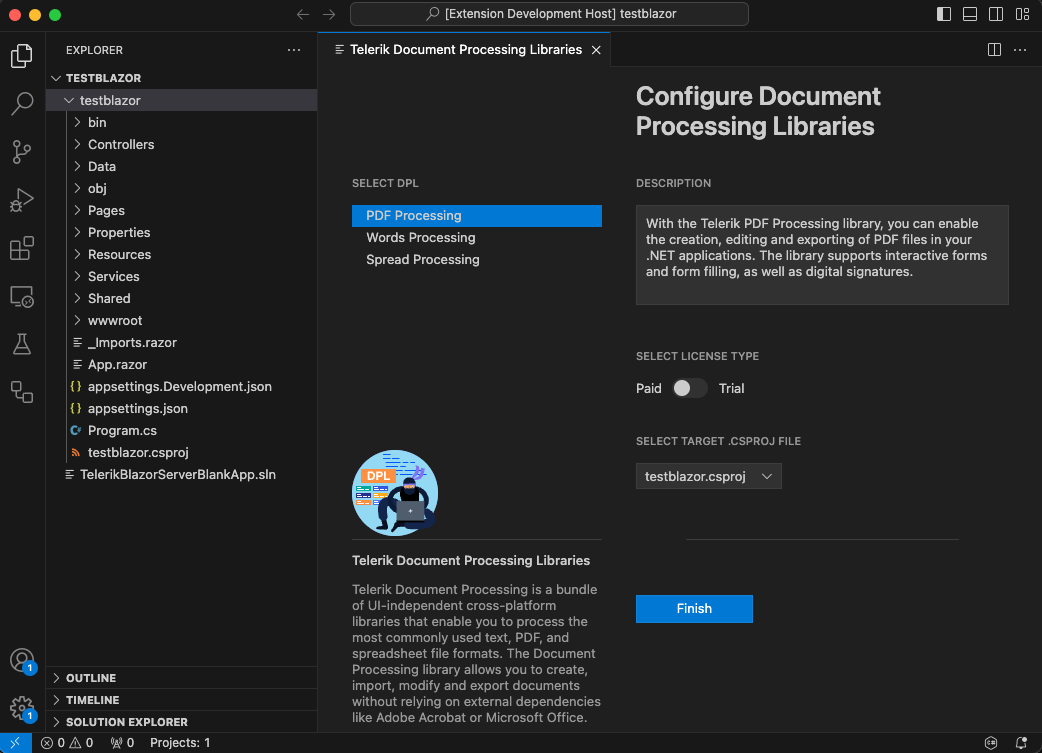Click the command center search box

[549, 14]
